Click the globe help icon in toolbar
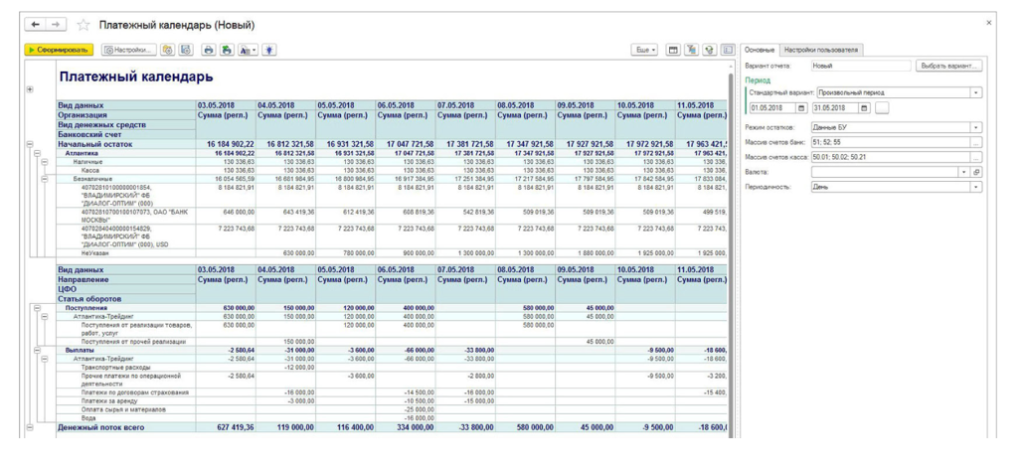 pyautogui.click(x=709, y=50)
